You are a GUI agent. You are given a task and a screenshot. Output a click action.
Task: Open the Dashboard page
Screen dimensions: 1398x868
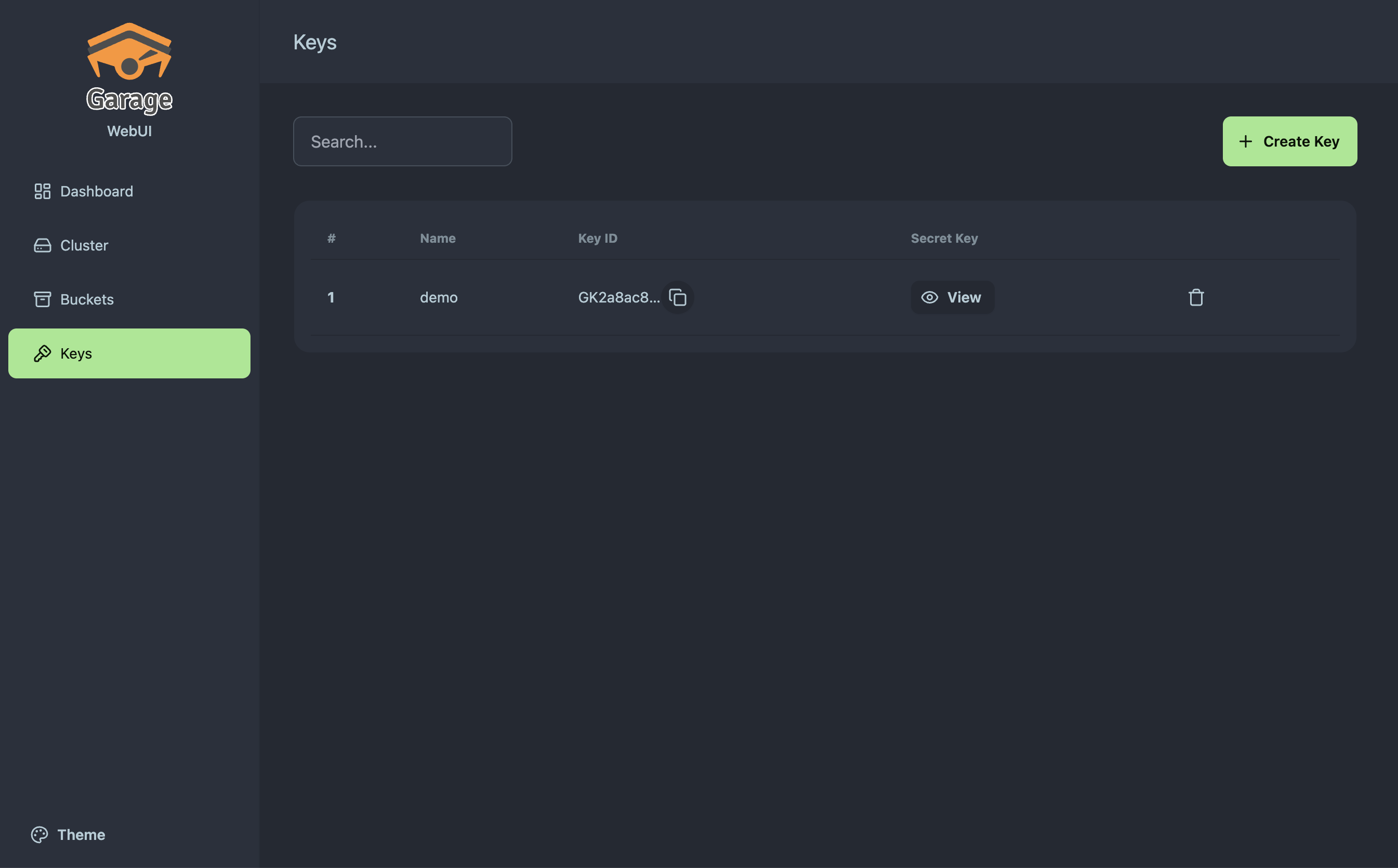(97, 191)
